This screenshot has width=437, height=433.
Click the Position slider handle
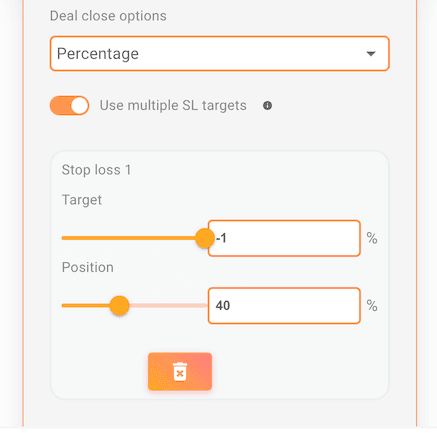pos(119,305)
